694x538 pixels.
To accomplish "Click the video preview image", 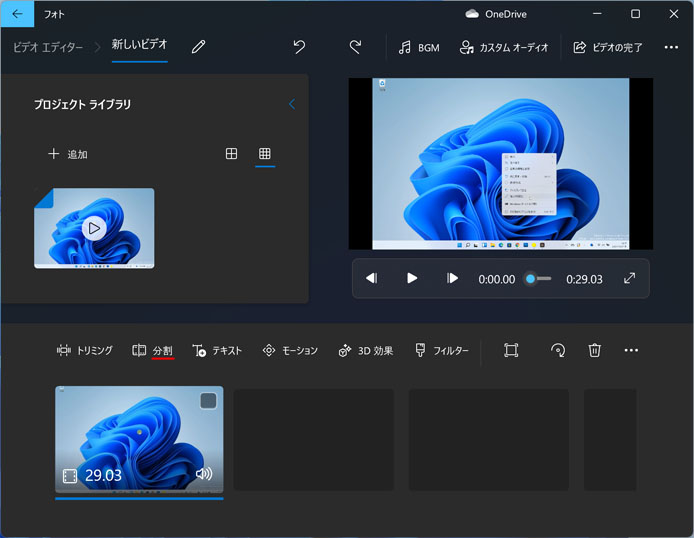I will click(501, 164).
